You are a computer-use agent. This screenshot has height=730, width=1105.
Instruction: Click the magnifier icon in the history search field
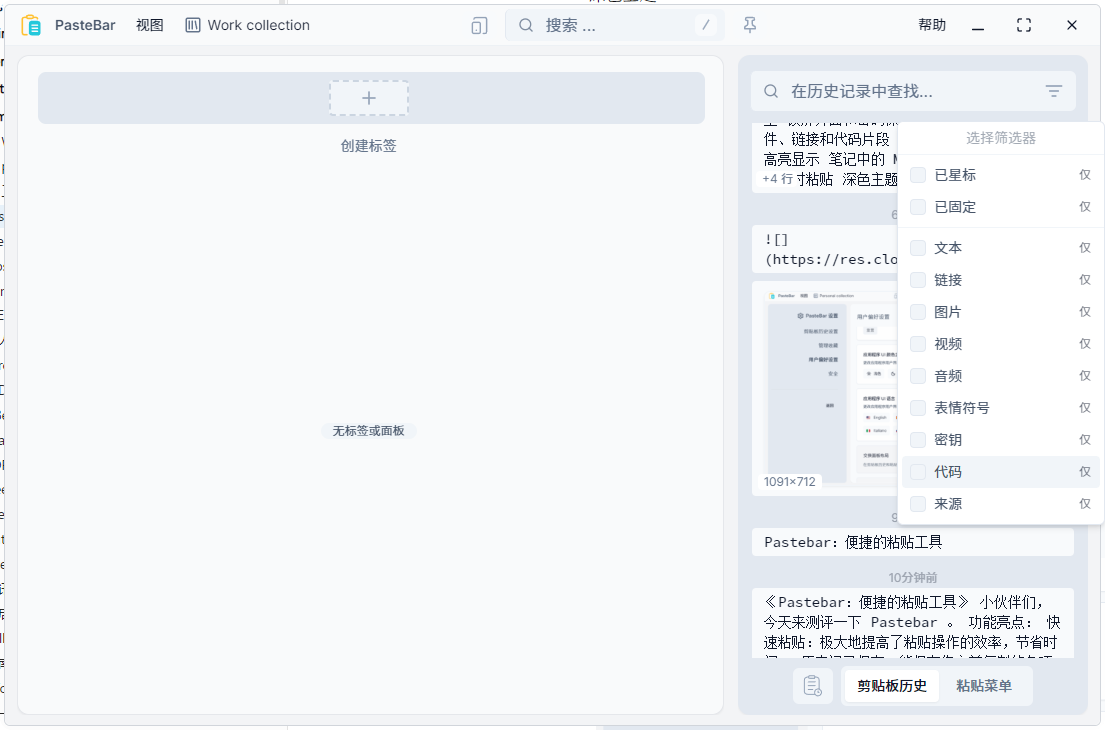(x=770, y=91)
